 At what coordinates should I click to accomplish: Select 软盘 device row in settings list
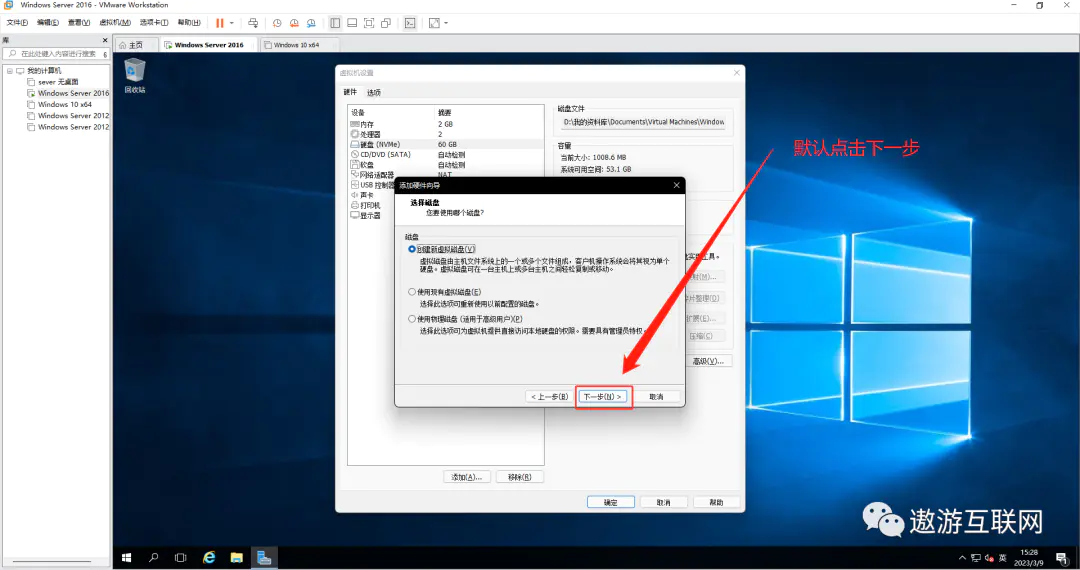[446, 165]
